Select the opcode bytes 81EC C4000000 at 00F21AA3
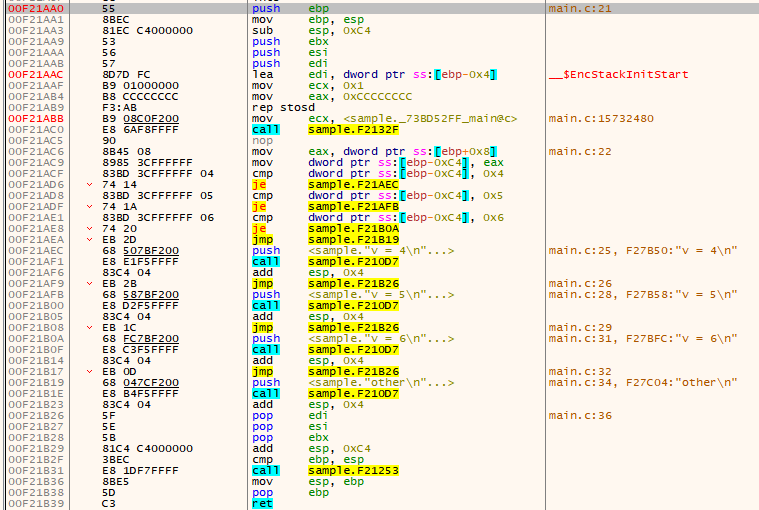The height and width of the screenshot is (510, 759). (135, 31)
